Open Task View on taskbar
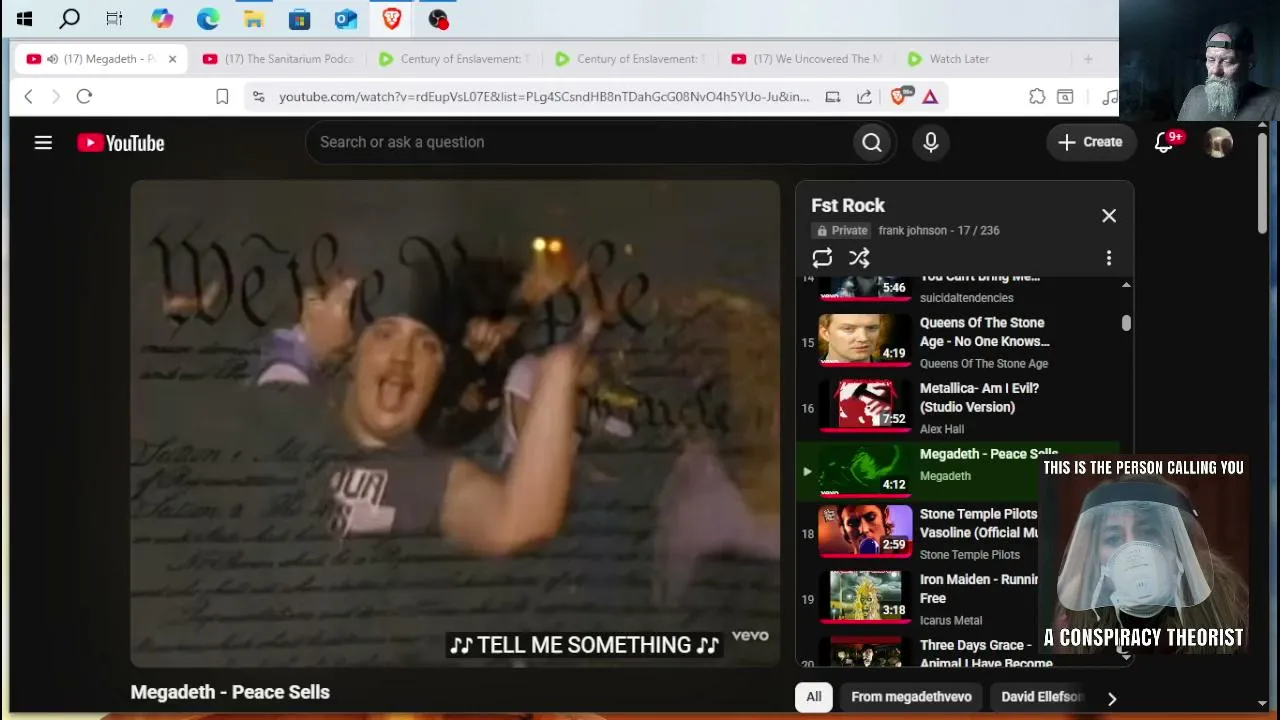1280x720 pixels. tap(114, 18)
